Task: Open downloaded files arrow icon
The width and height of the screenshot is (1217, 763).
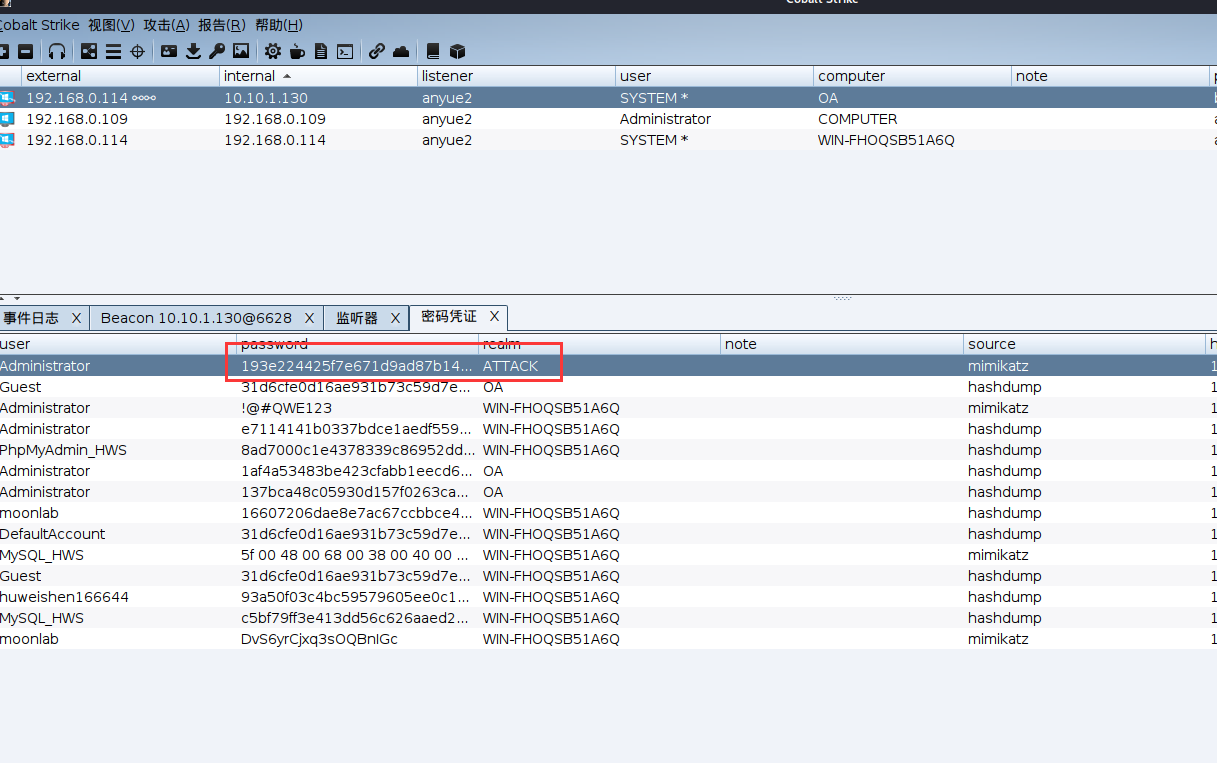Action: [193, 51]
